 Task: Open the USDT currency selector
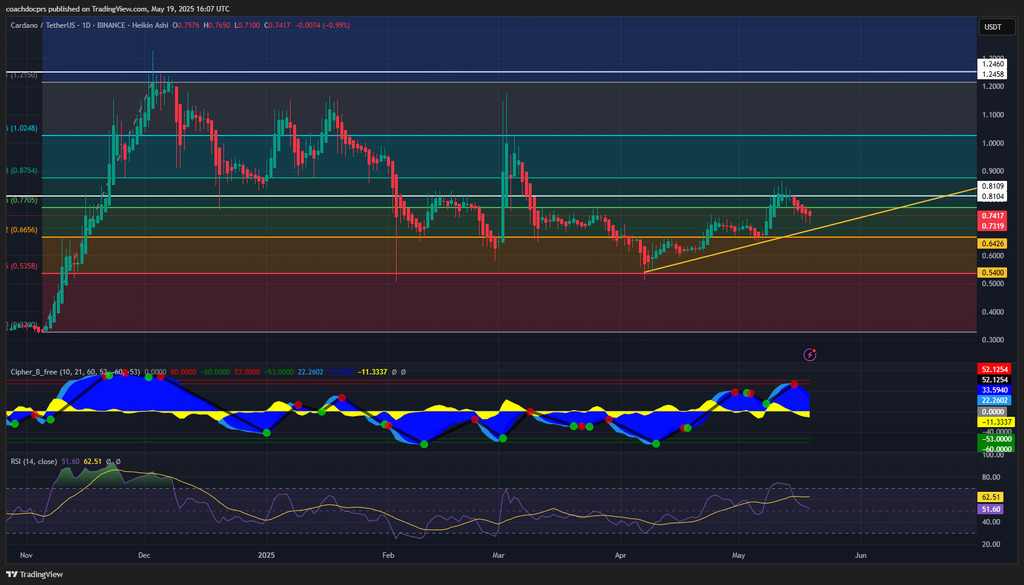993,27
